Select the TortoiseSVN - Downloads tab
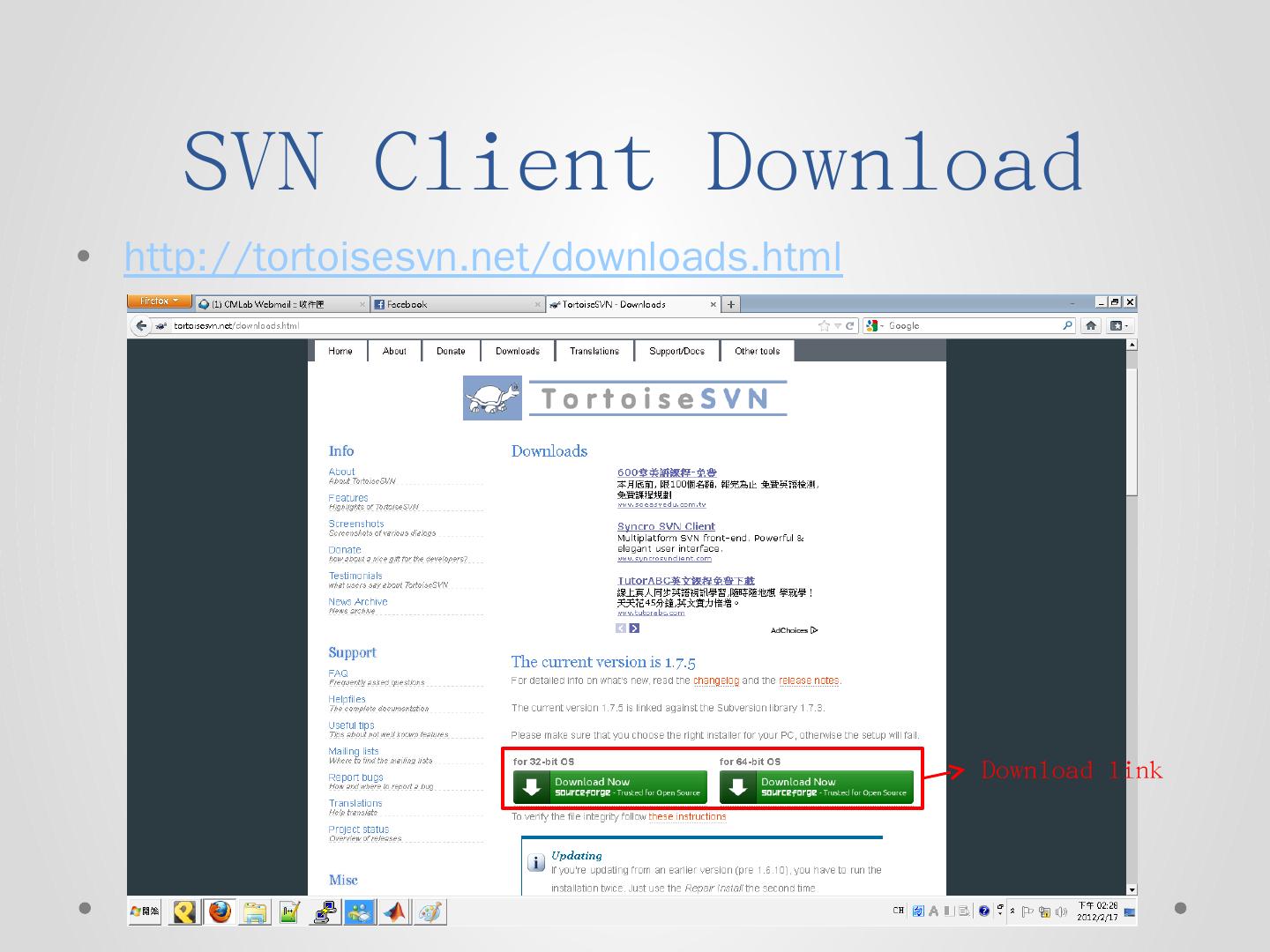Screen dimensions: 1270x952 pyautogui.click(x=633, y=304)
